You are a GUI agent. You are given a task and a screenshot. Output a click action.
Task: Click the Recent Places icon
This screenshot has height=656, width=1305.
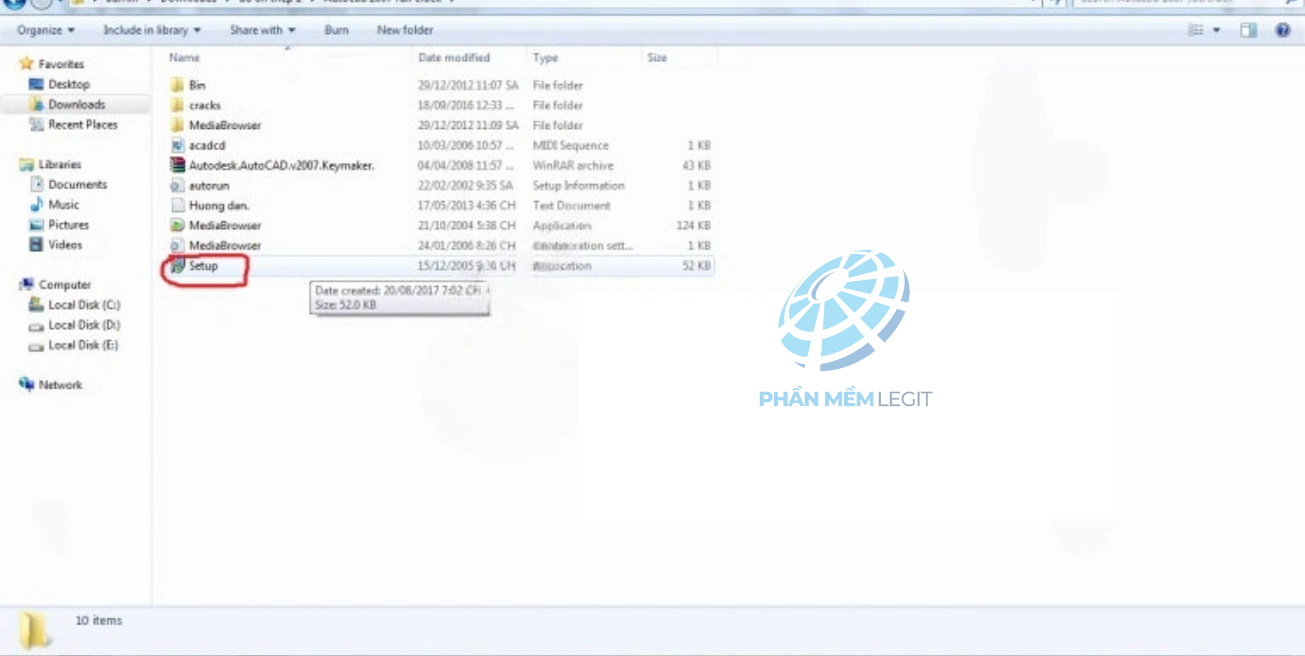[37, 125]
